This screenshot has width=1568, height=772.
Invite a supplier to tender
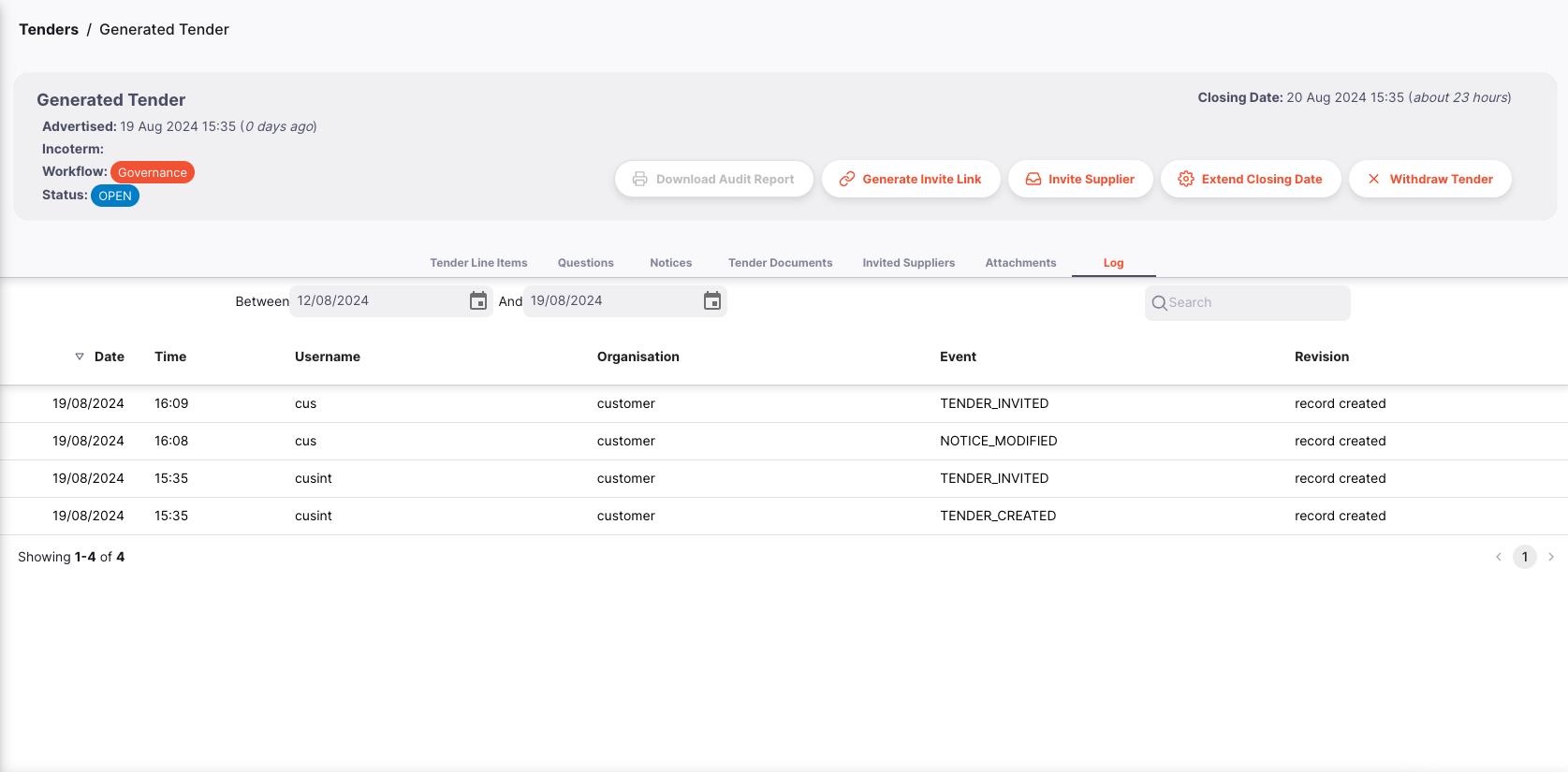click(1080, 179)
